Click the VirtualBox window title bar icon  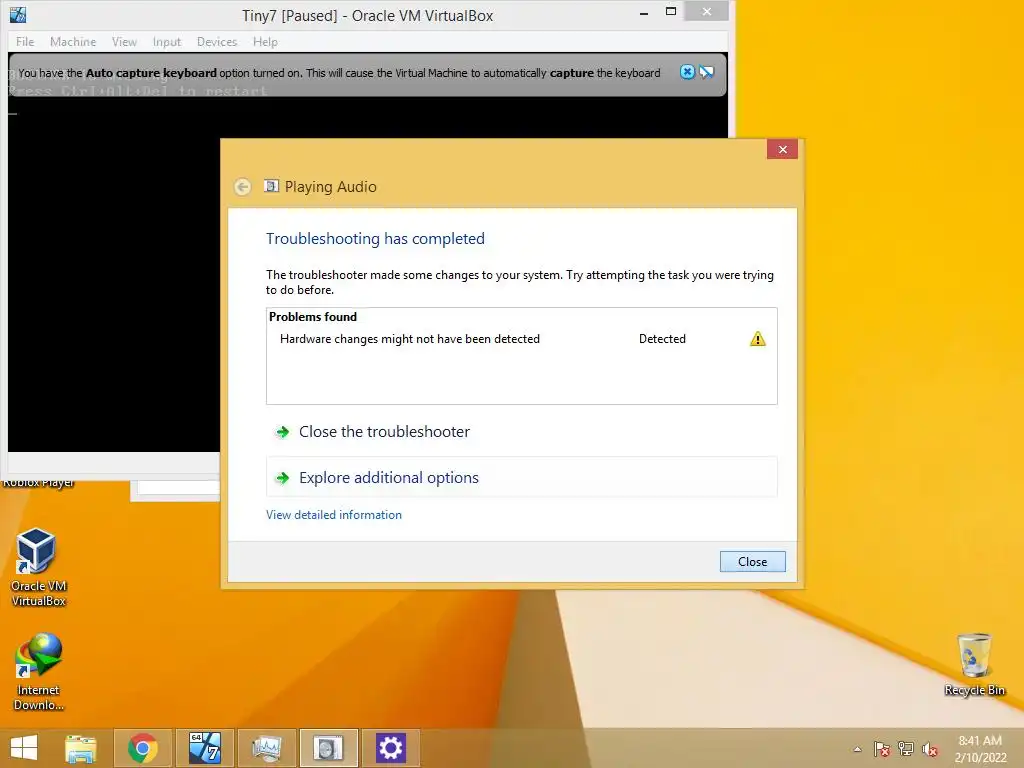tap(18, 14)
